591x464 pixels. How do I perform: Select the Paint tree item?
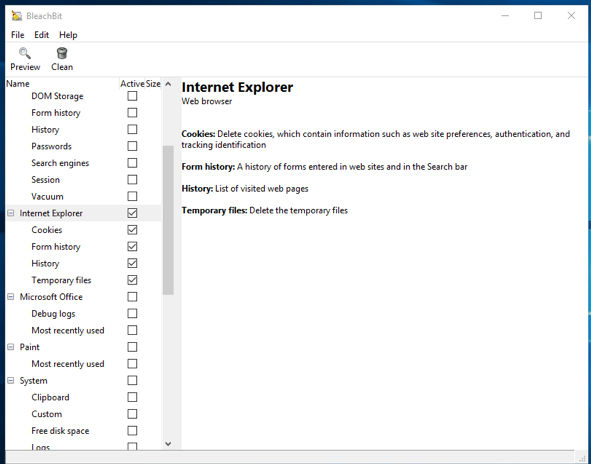pos(29,347)
